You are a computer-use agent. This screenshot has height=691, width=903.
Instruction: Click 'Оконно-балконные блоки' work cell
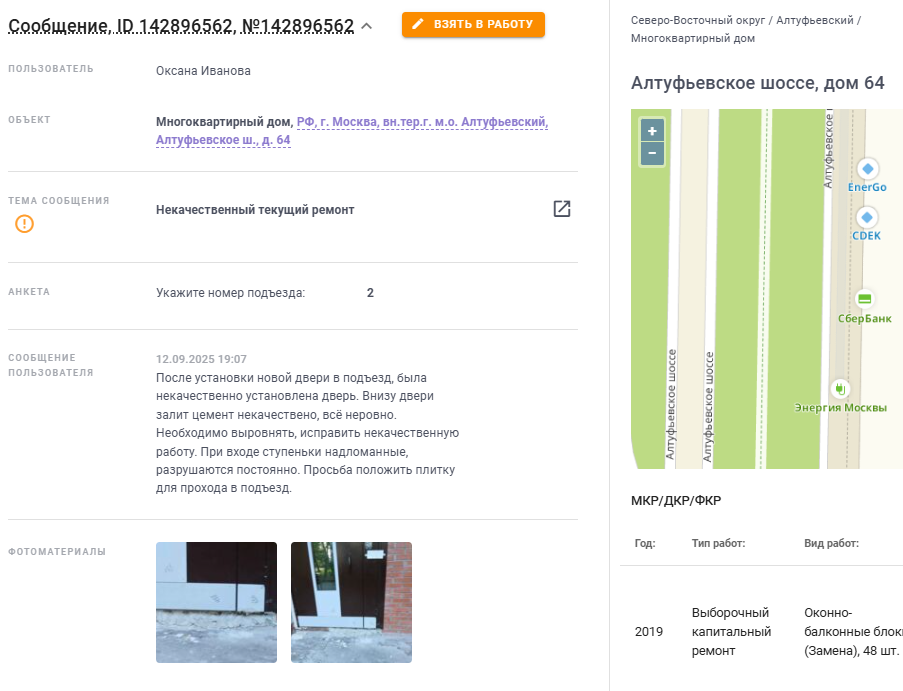click(853, 632)
